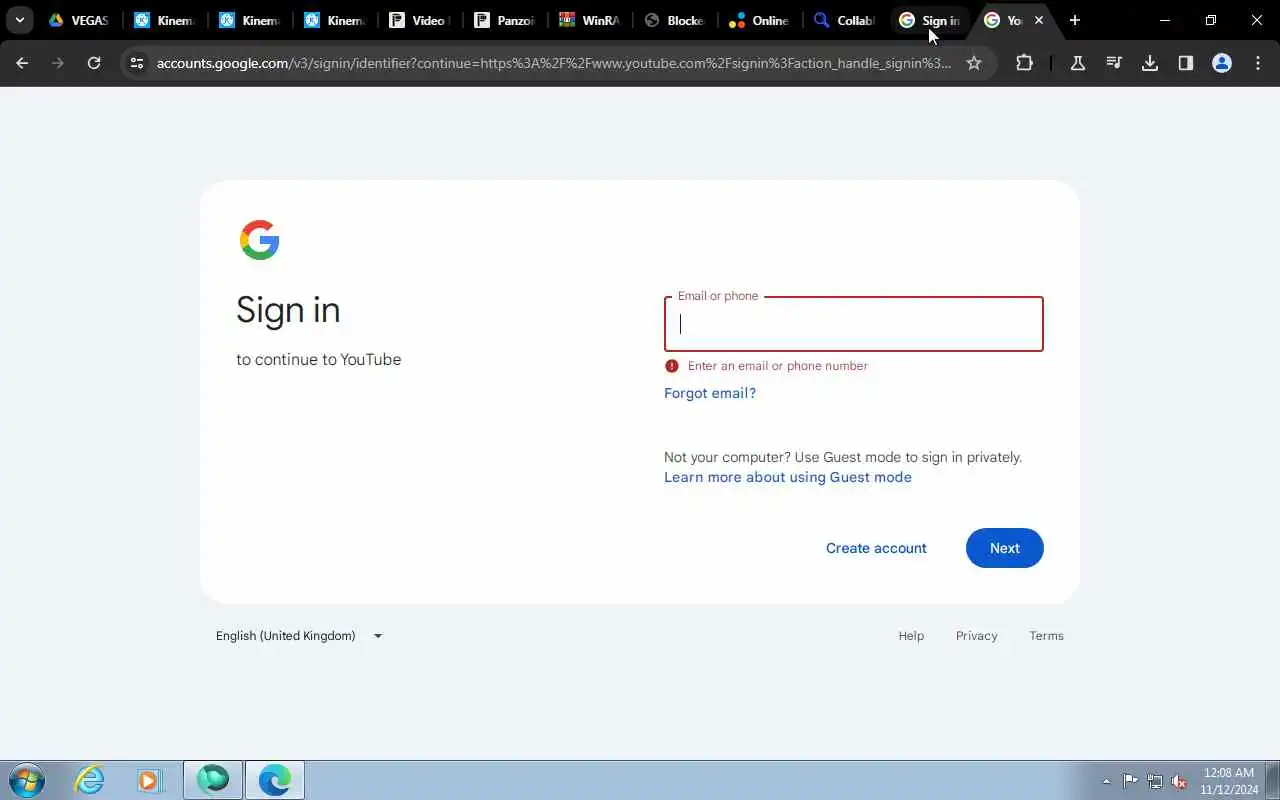This screenshot has width=1280, height=800.
Task: Open the network tray icon
Action: point(1155,781)
